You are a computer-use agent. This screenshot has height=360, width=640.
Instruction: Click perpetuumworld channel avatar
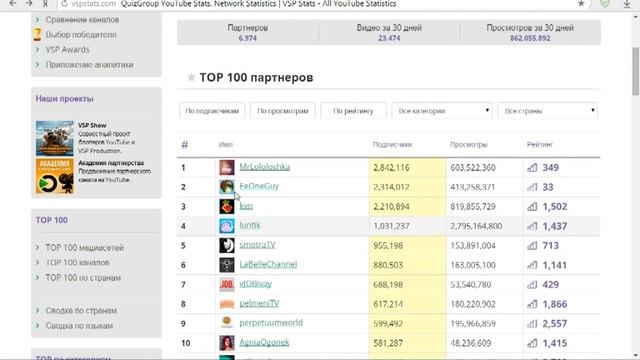(227, 322)
